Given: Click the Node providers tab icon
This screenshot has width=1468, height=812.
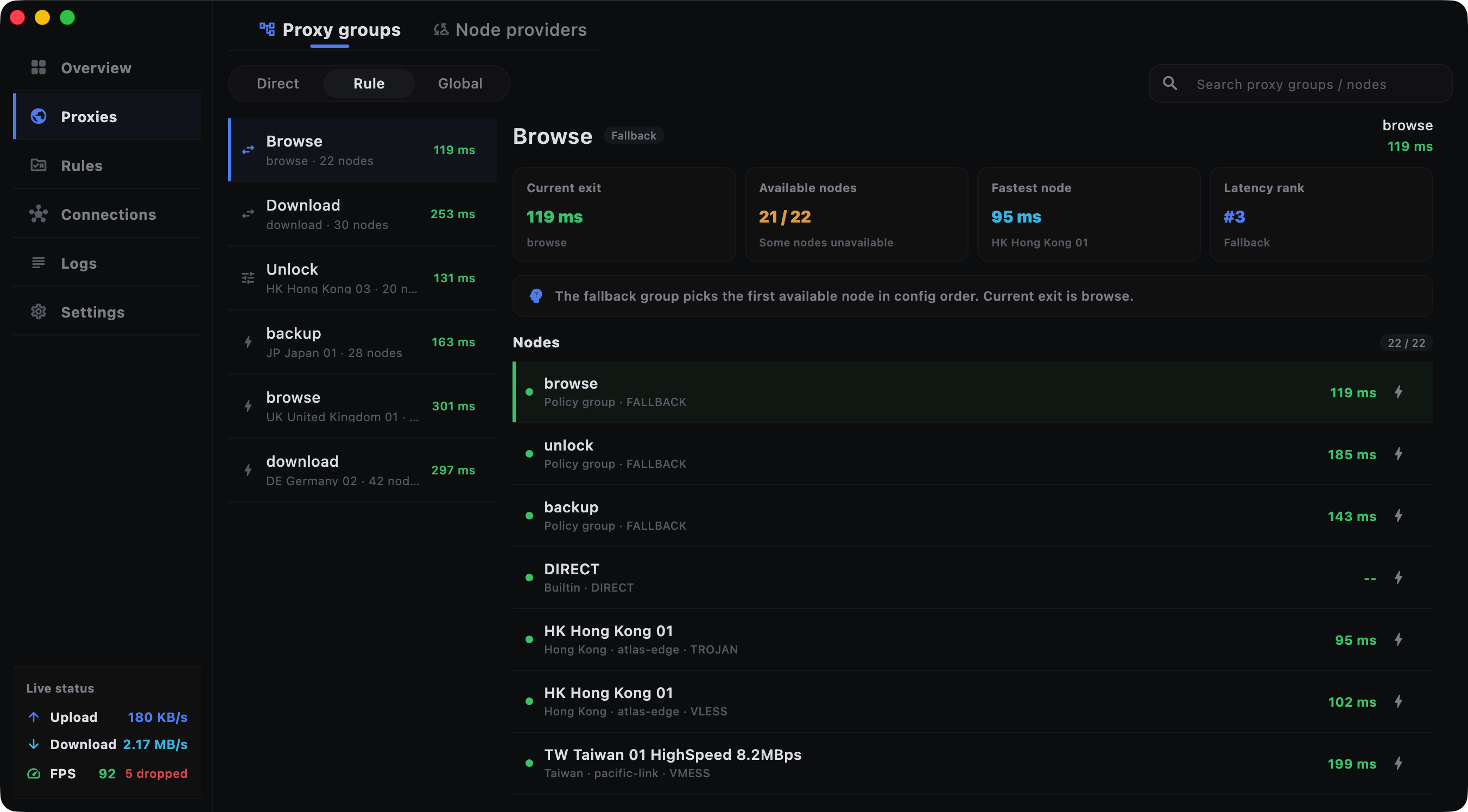Looking at the screenshot, I should tap(440, 29).
